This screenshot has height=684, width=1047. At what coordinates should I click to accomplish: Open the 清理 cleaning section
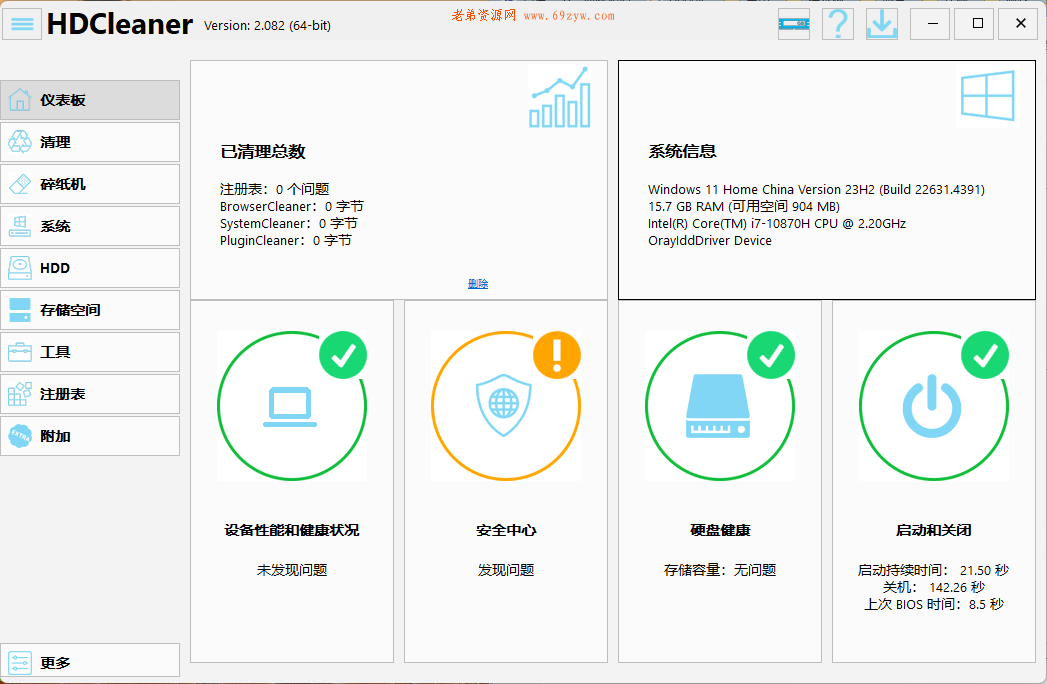tap(90, 142)
